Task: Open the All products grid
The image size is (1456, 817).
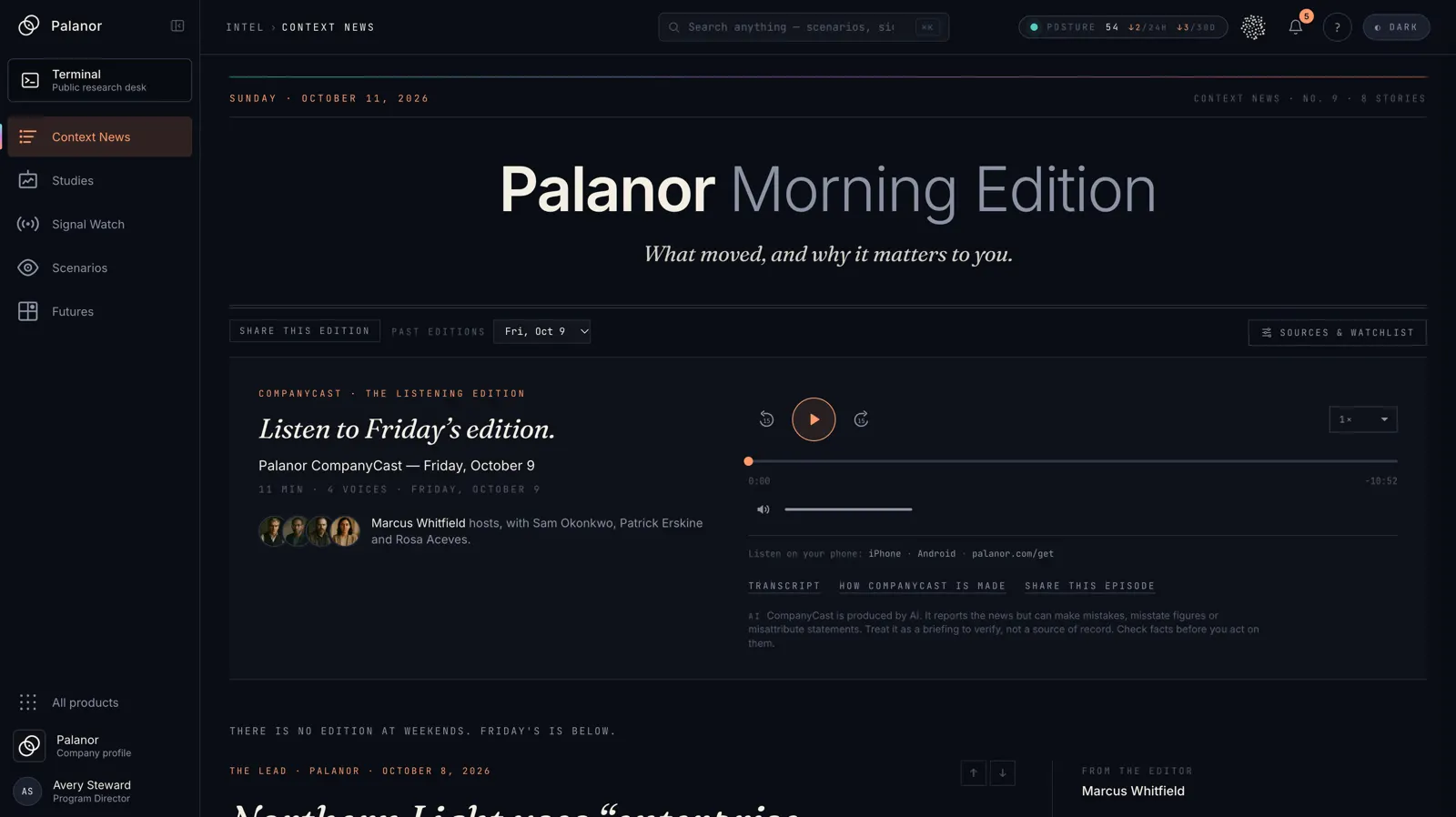Action: tap(100, 702)
